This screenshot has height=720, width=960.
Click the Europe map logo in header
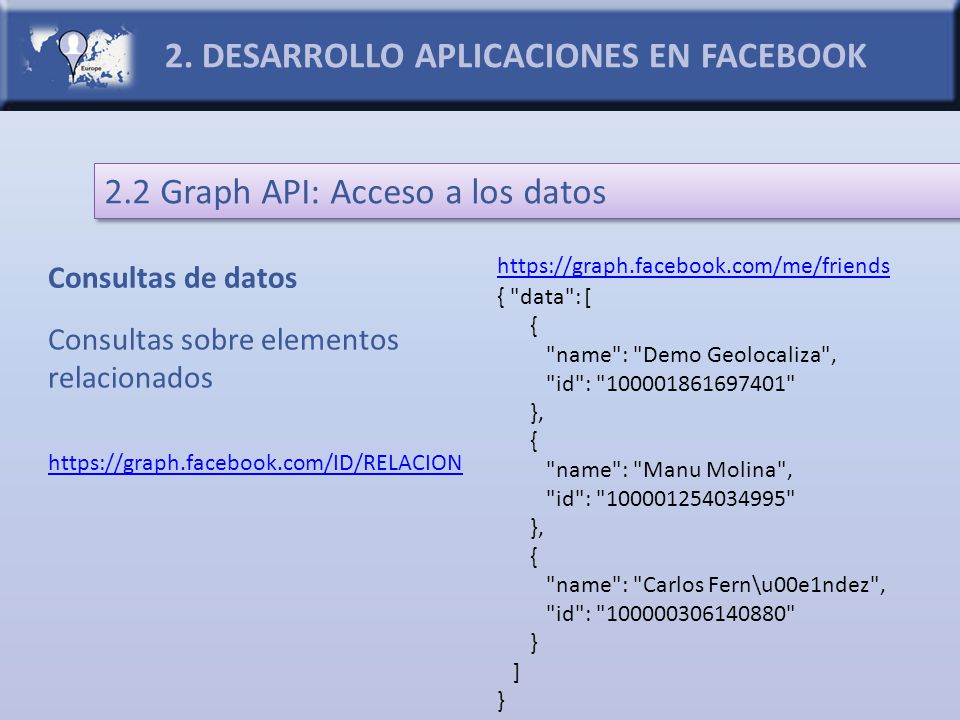pos(78,57)
